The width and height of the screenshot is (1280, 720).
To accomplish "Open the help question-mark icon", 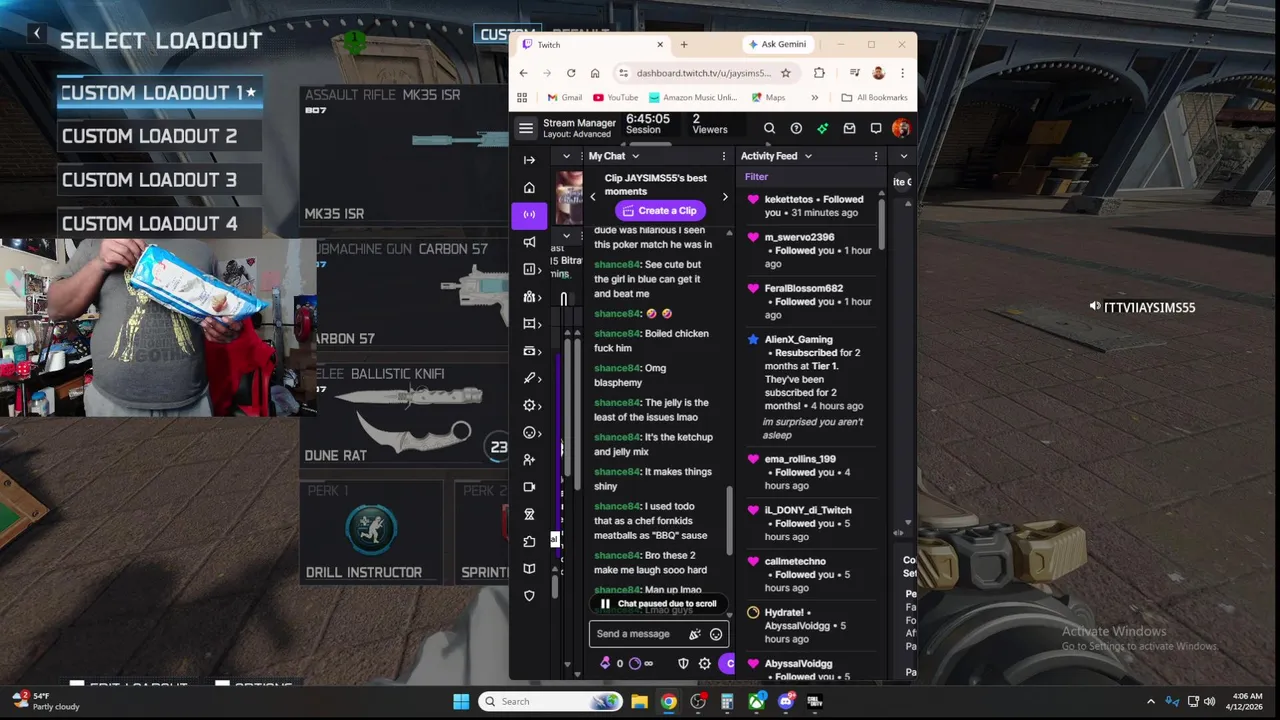I will pos(796,128).
